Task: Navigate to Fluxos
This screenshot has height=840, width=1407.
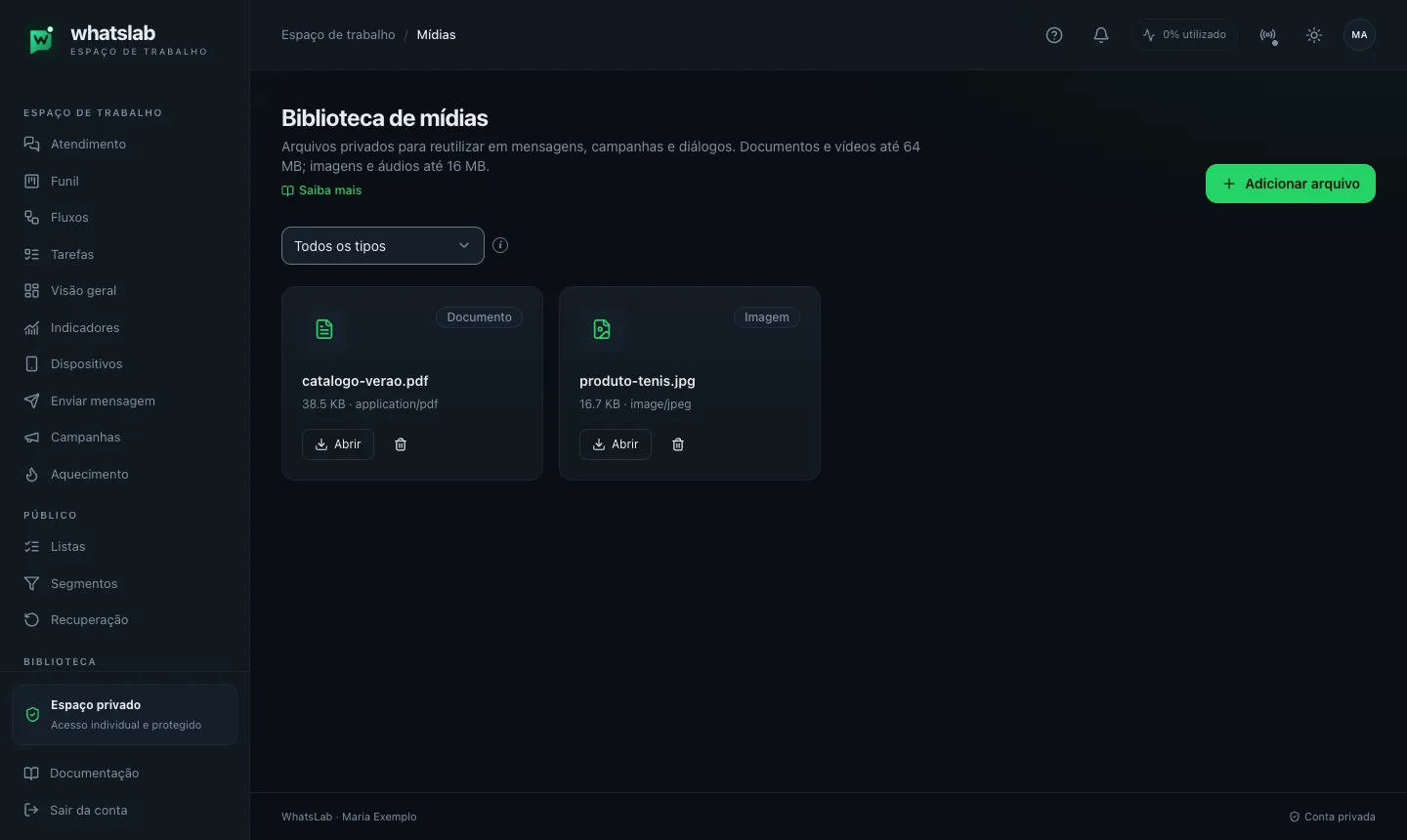Action: pyautogui.click(x=124, y=218)
